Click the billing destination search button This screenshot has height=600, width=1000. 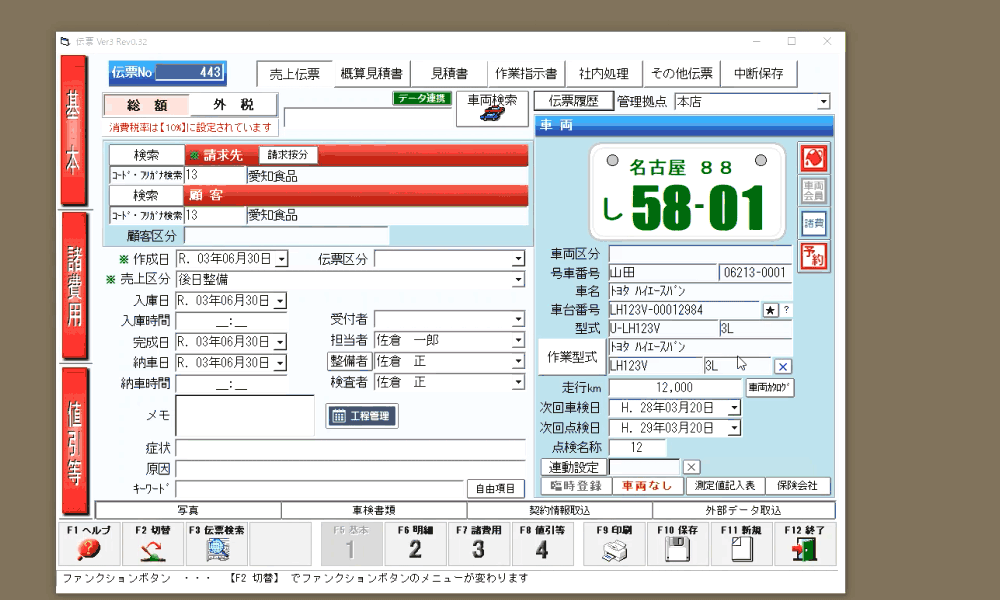point(146,155)
